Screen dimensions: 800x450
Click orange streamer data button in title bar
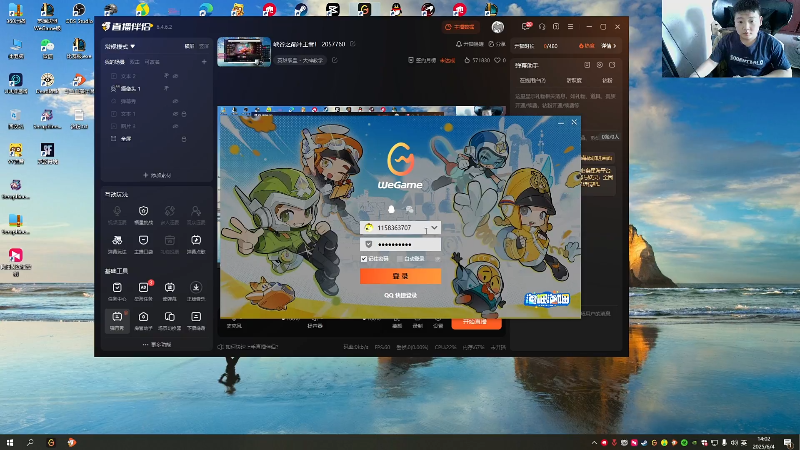pyautogui.click(x=460, y=27)
